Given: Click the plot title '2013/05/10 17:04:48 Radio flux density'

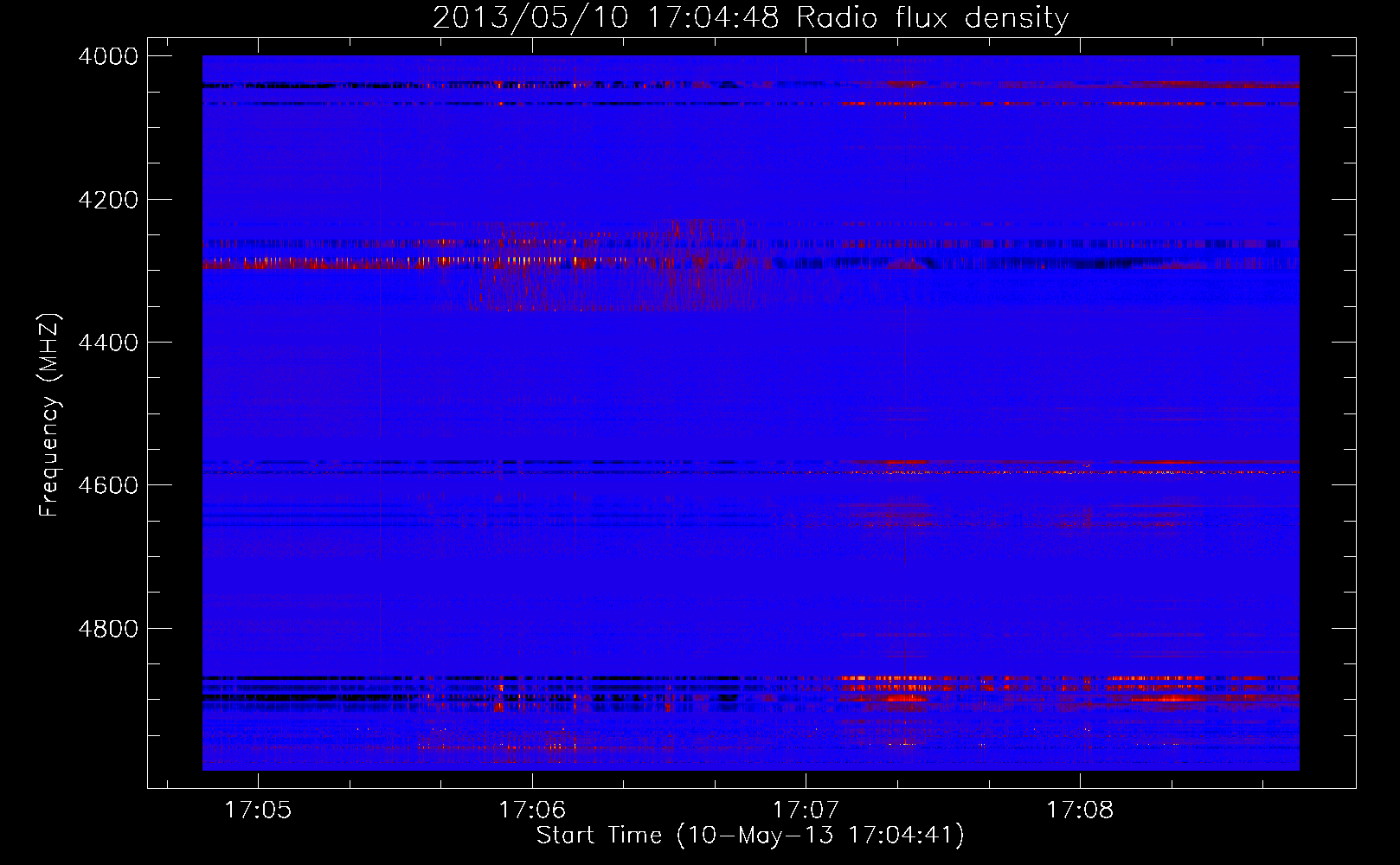Looking at the screenshot, I should tap(750, 17).
